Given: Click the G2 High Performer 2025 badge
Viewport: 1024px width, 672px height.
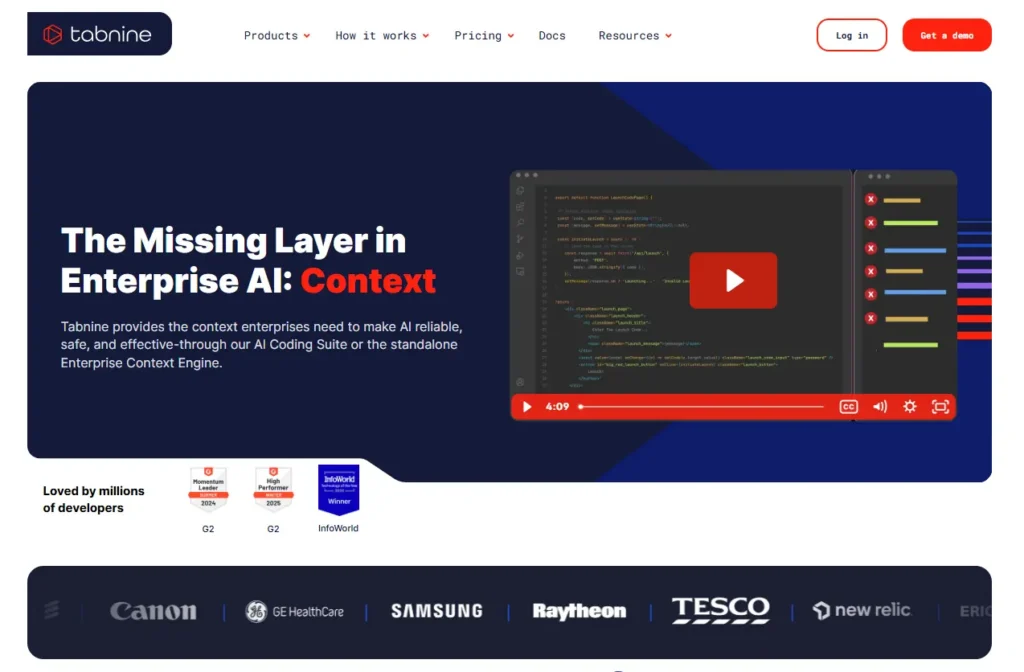Looking at the screenshot, I should click(273, 490).
